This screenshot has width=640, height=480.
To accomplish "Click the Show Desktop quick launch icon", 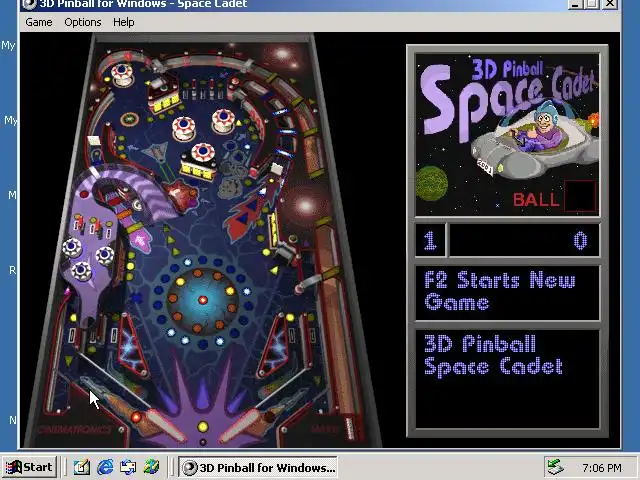I will coord(82,467).
